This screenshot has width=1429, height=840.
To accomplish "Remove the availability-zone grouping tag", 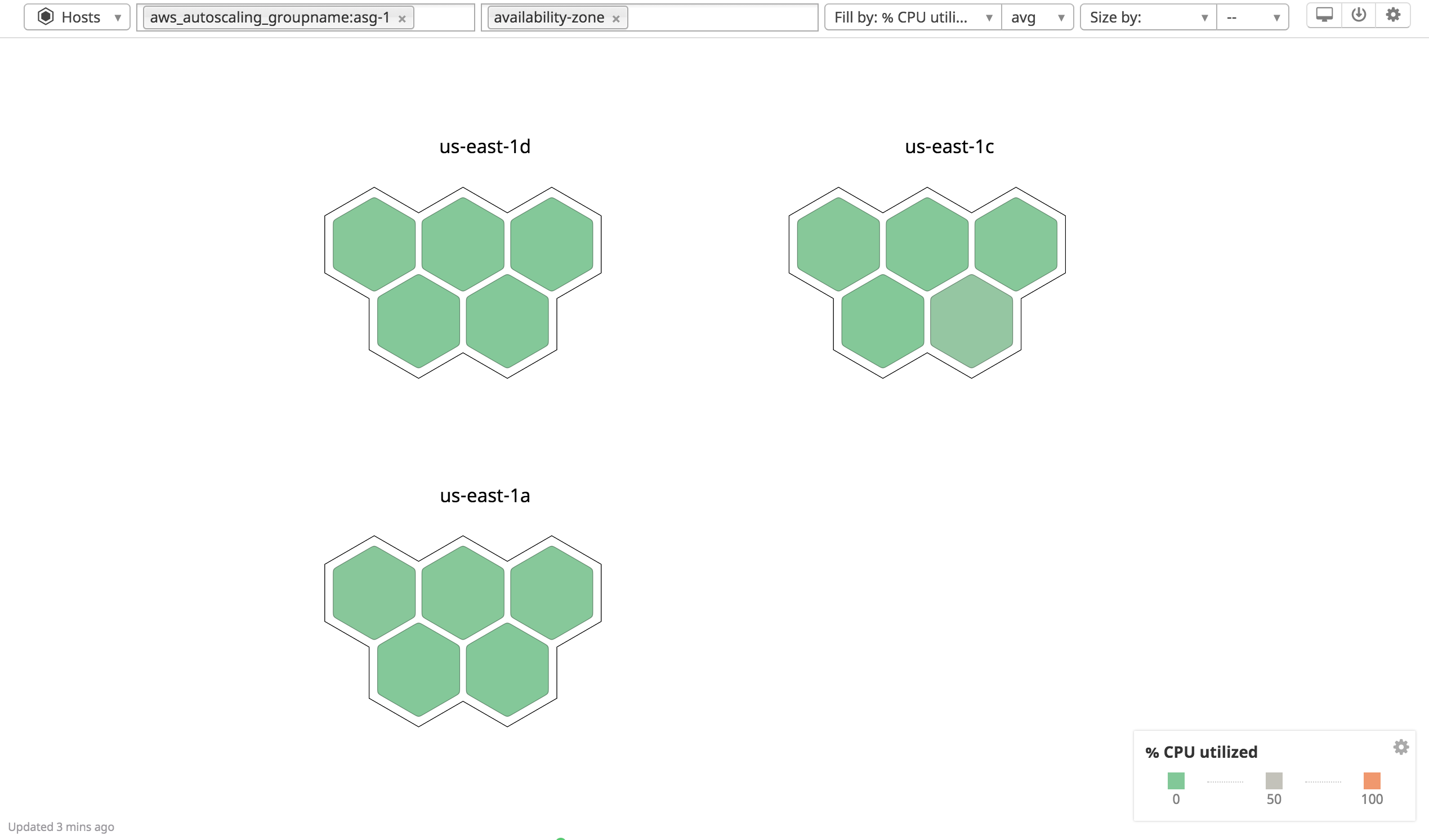I will (x=617, y=19).
